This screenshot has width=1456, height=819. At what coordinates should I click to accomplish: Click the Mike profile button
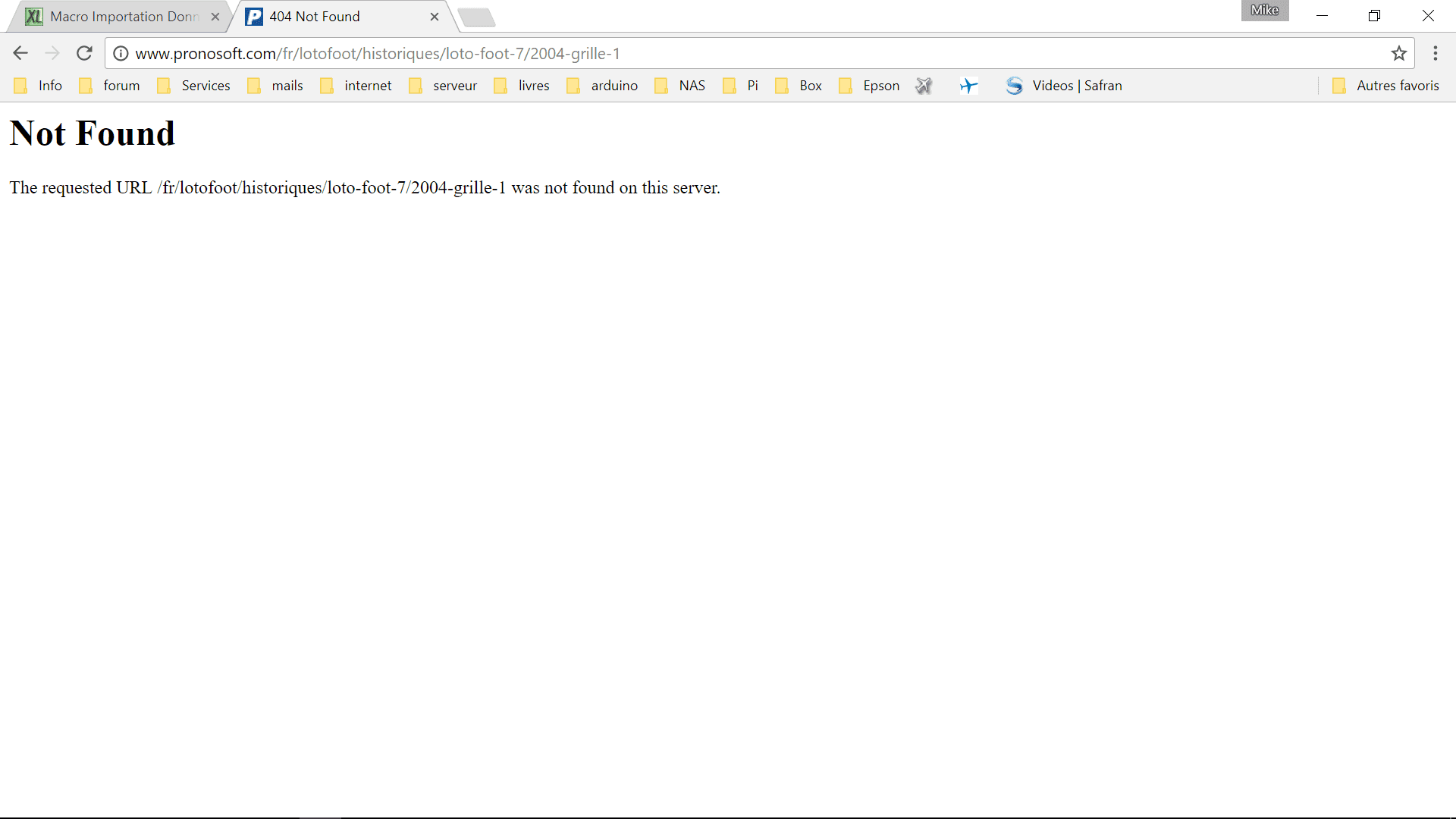[x=1264, y=10]
